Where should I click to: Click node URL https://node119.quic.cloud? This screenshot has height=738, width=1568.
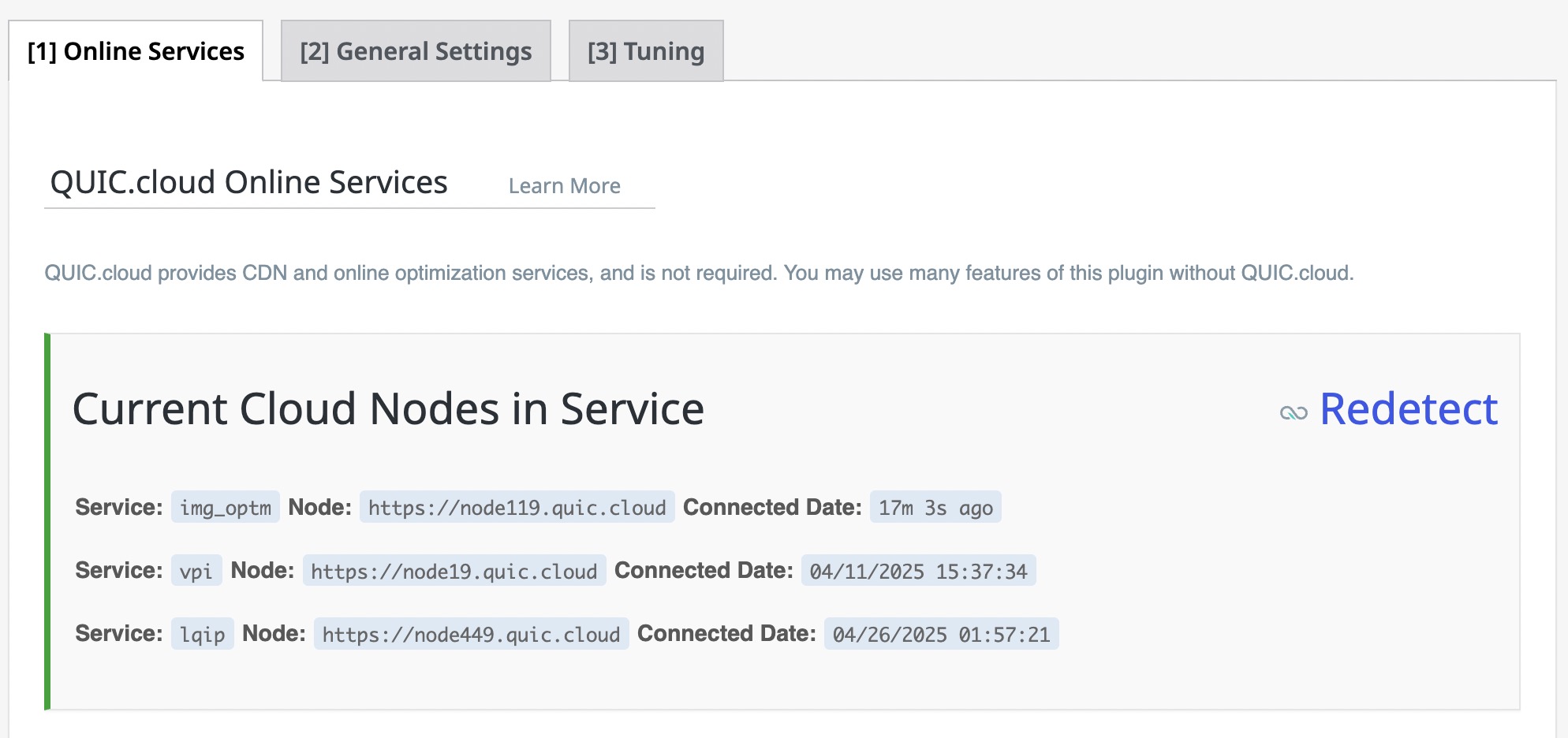tap(517, 507)
